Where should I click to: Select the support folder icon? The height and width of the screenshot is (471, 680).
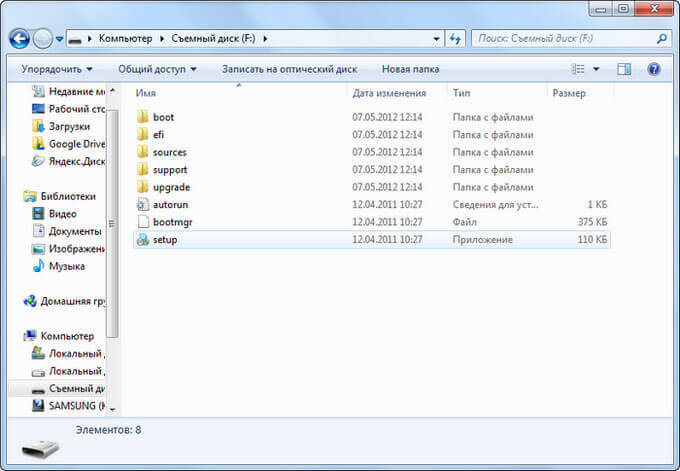[x=142, y=169]
